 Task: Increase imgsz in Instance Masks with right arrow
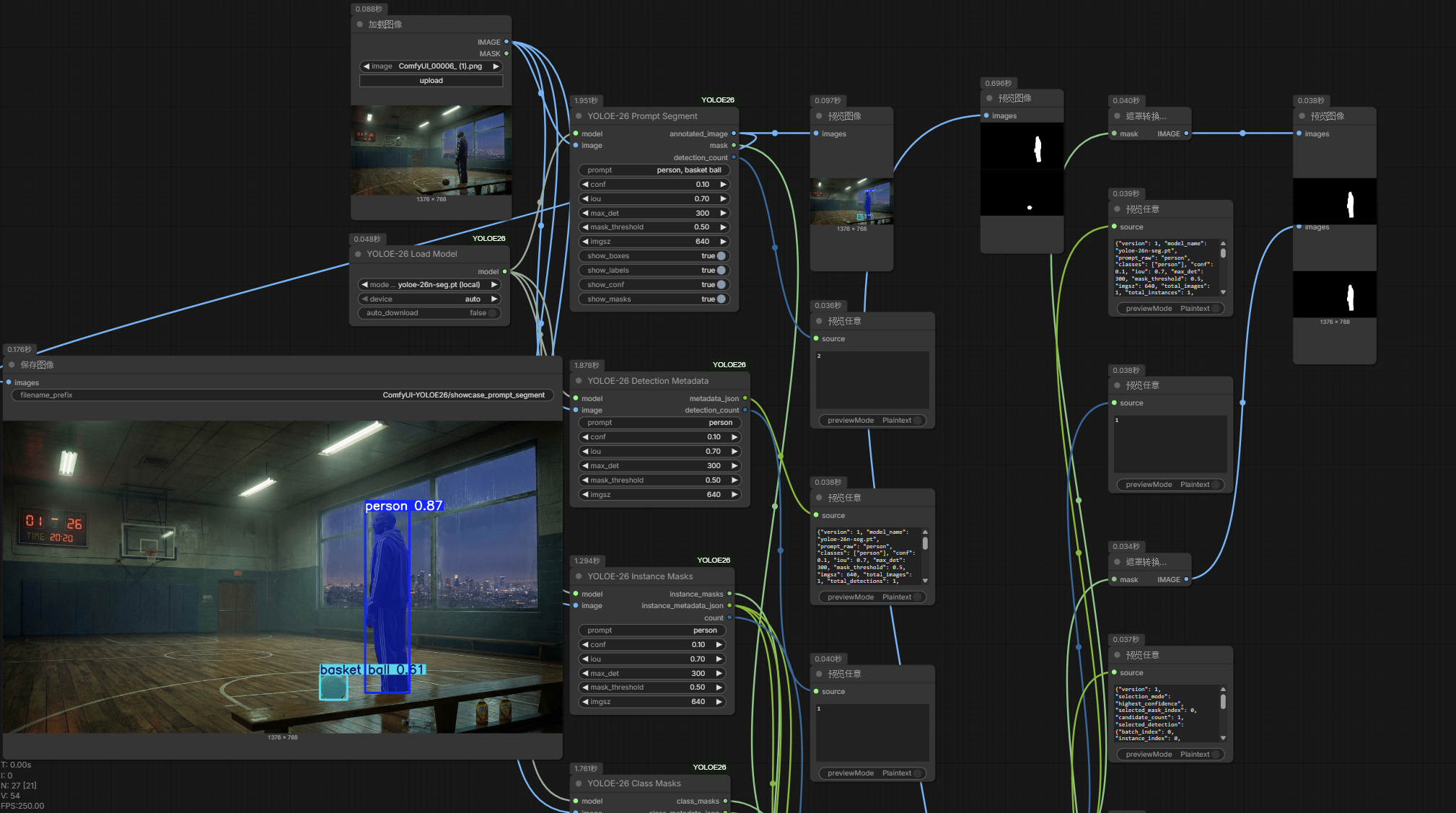point(719,702)
